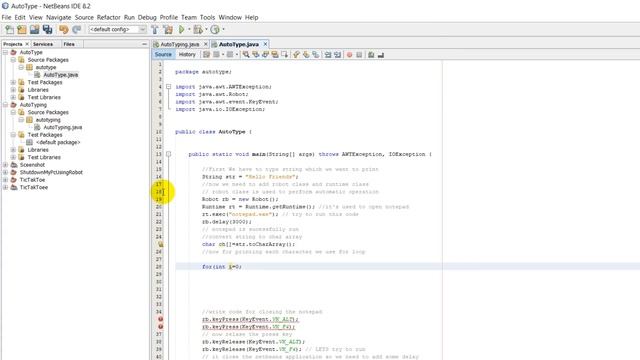Open the Navigate menu
Image resolution: width=640 pixels, height=360 pixels.
[58, 18]
